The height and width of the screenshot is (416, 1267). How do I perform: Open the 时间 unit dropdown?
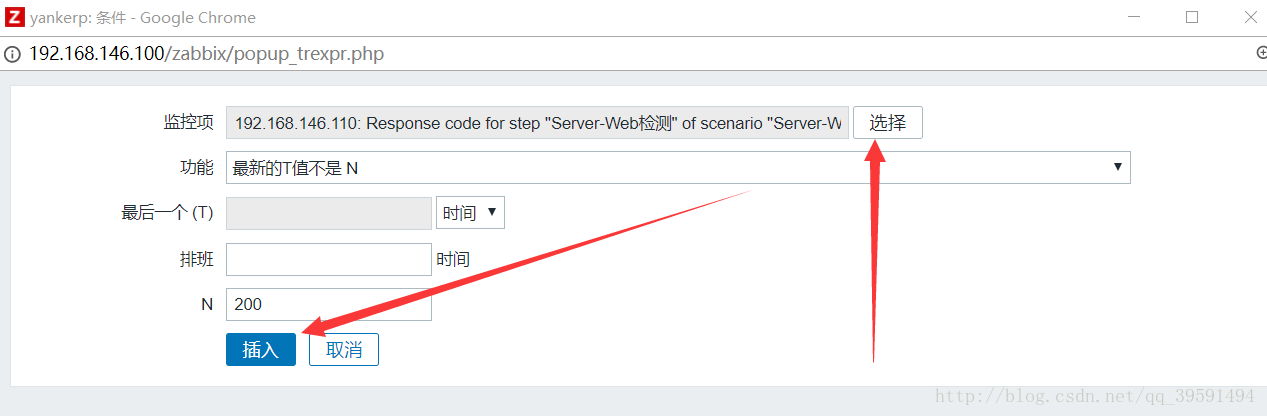(x=470, y=213)
